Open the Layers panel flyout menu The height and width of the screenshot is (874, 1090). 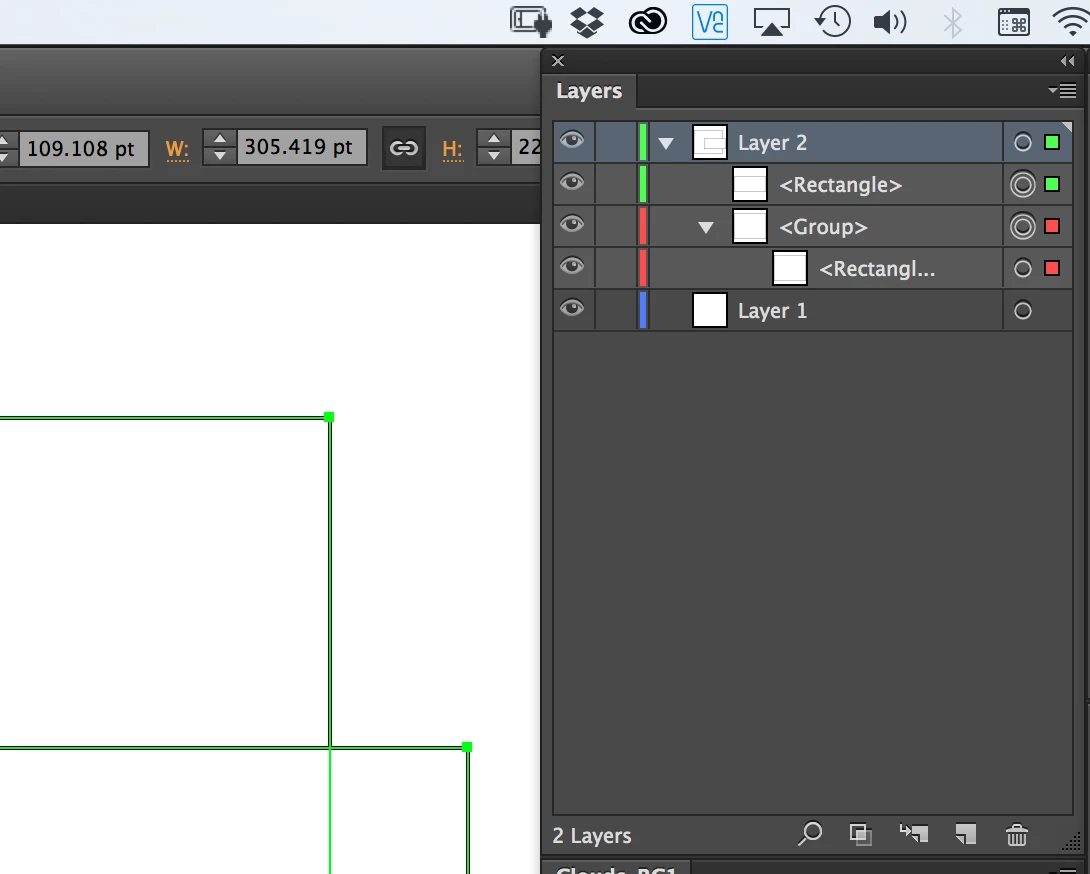click(x=1062, y=90)
